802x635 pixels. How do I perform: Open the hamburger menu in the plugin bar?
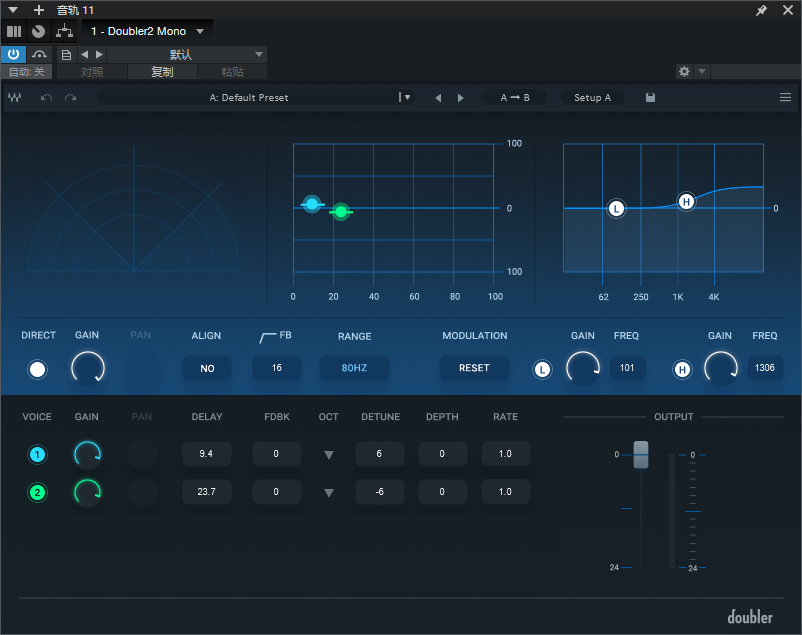[x=785, y=97]
